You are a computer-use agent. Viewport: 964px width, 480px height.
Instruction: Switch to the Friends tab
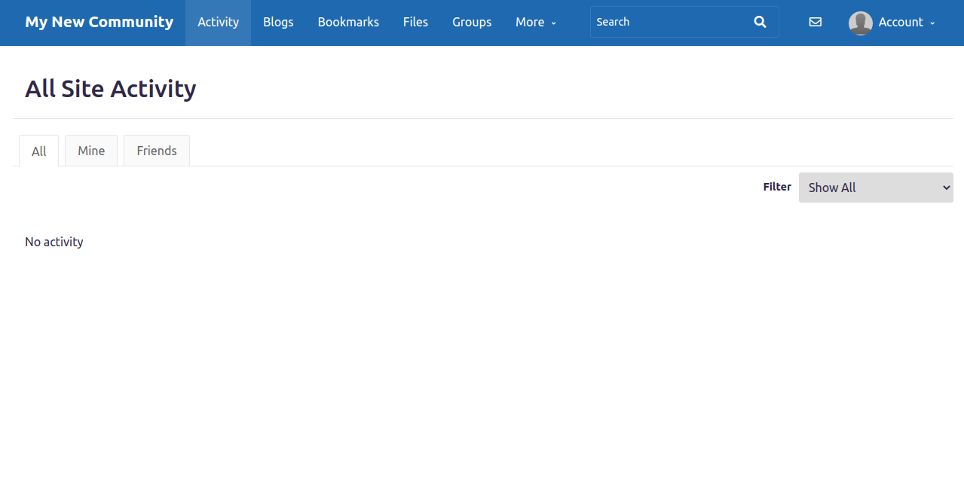tap(157, 151)
